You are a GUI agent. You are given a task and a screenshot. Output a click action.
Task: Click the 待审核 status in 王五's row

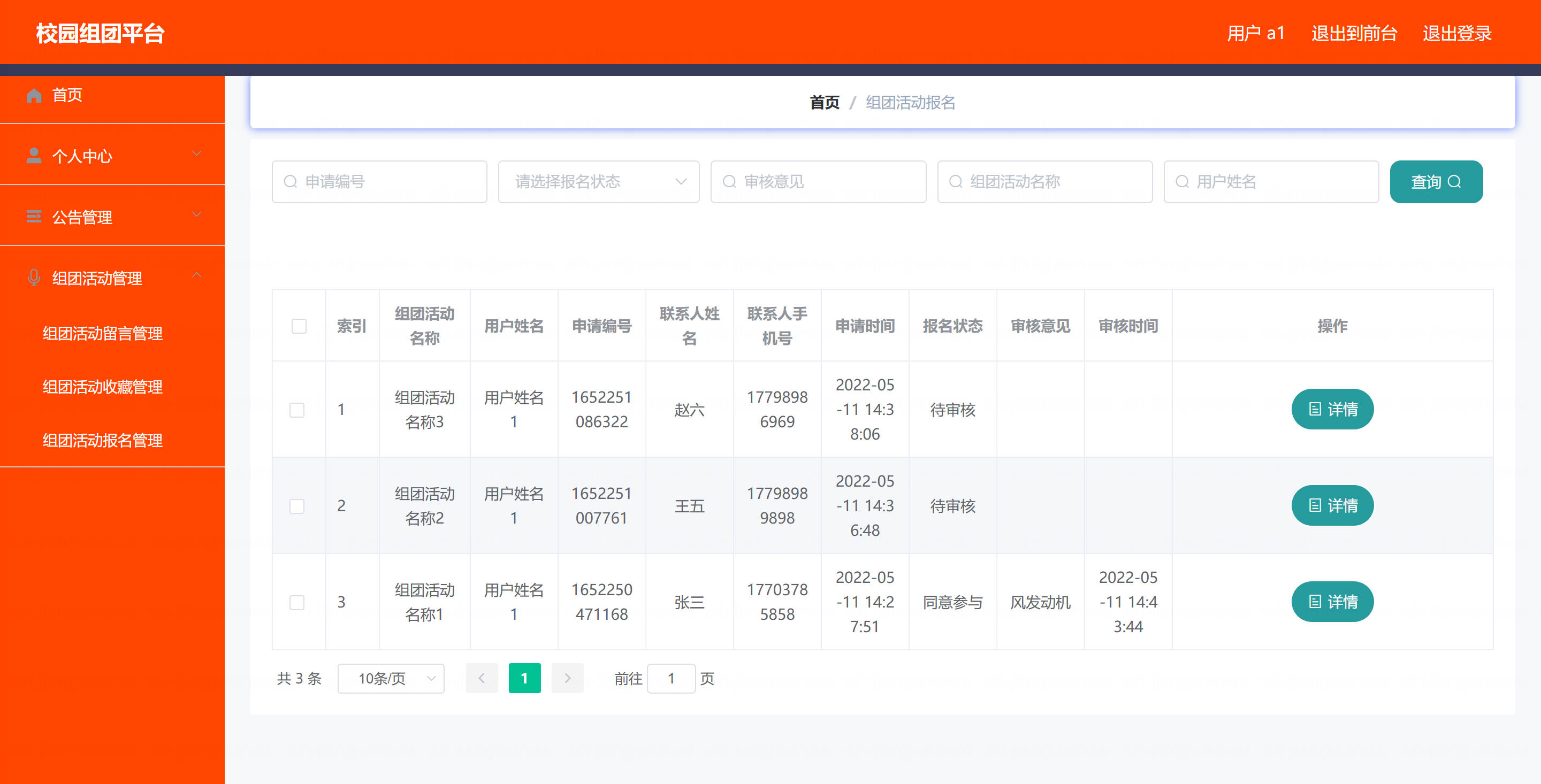point(952,506)
